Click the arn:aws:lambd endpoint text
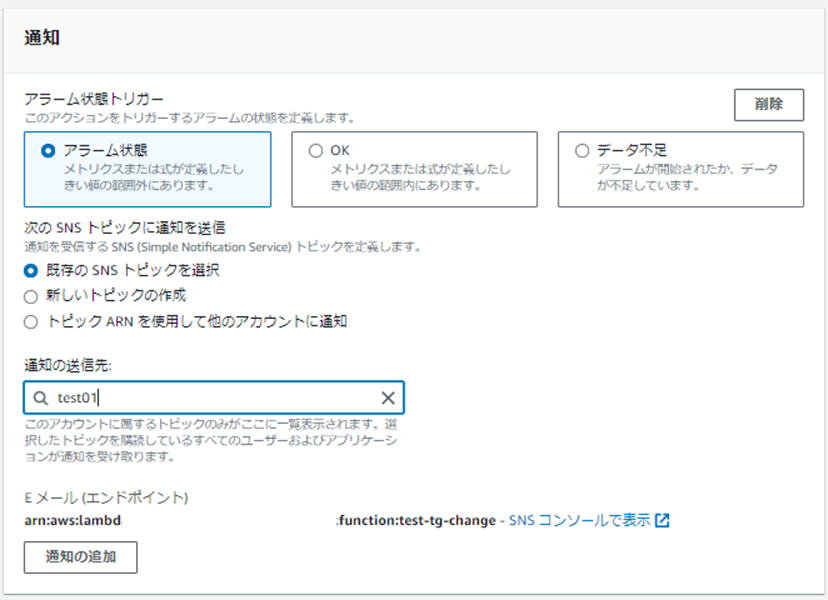Viewport: 828px width, 600px height. (73, 520)
